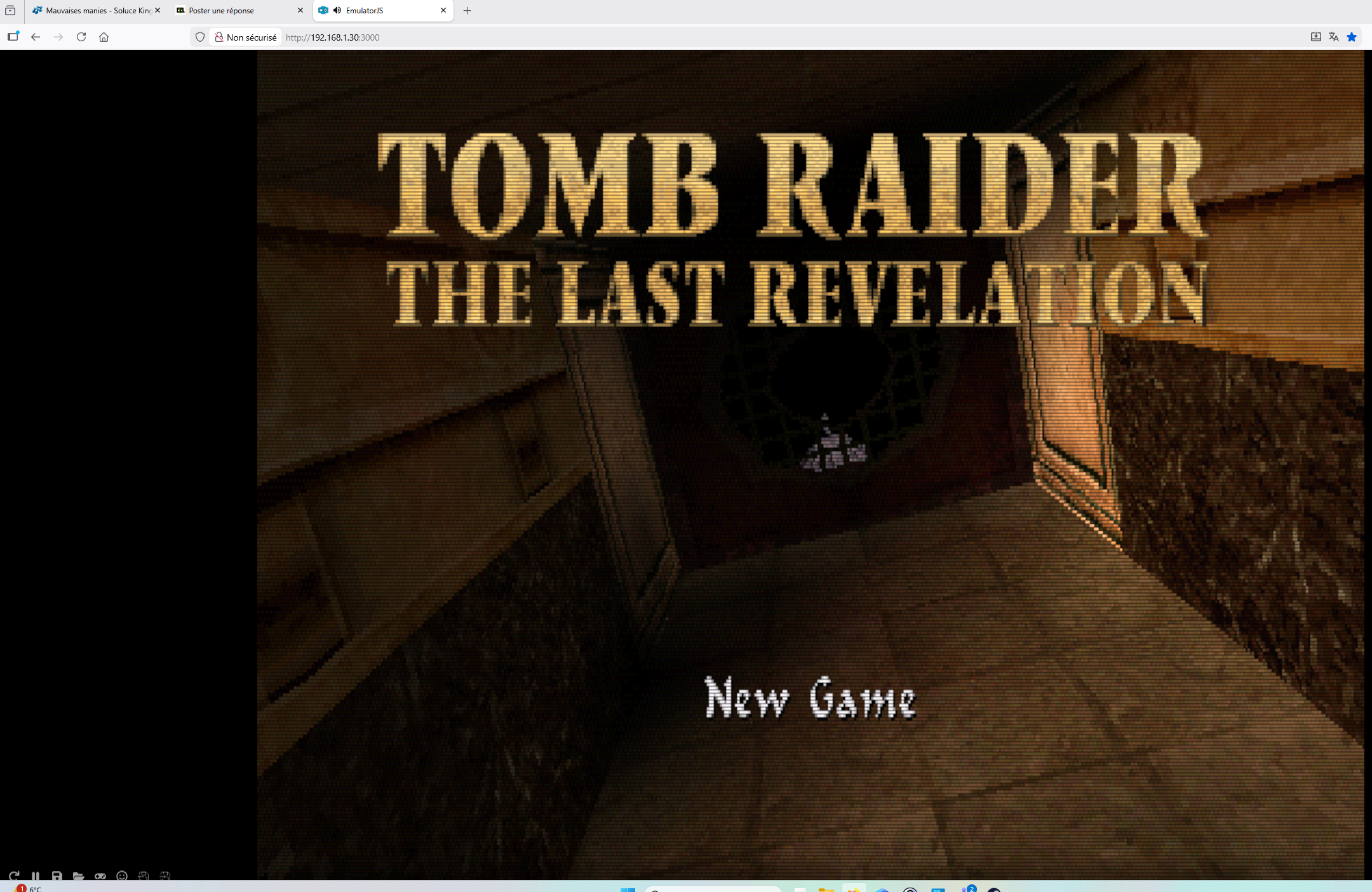This screenshot has height=892, width=1372.
Task: Open the page translation options
Action: pos(1334,37)
